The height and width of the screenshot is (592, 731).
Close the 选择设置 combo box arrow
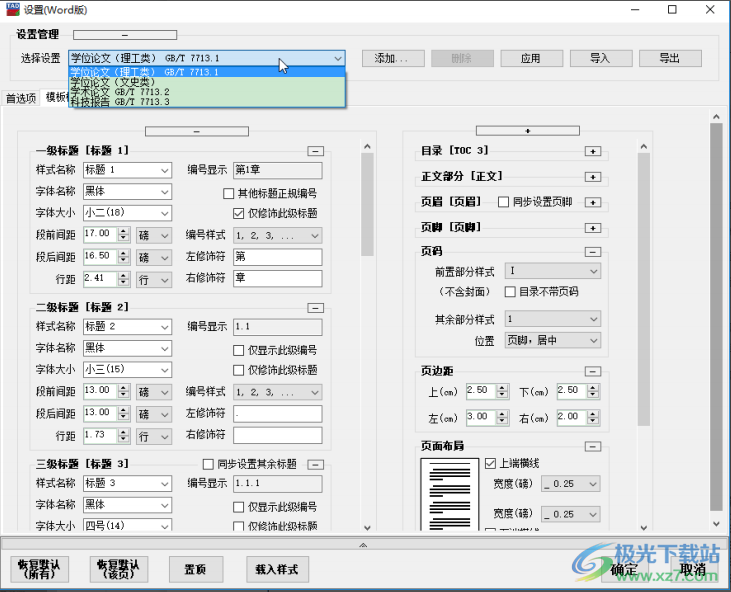[x=338, y=58]
